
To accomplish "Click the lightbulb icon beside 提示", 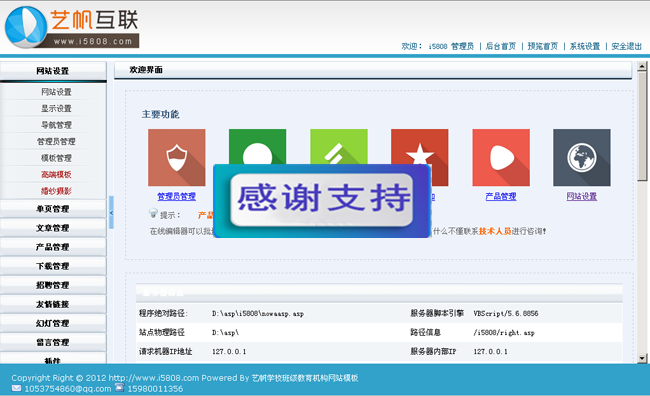I will tap(153, 213).
